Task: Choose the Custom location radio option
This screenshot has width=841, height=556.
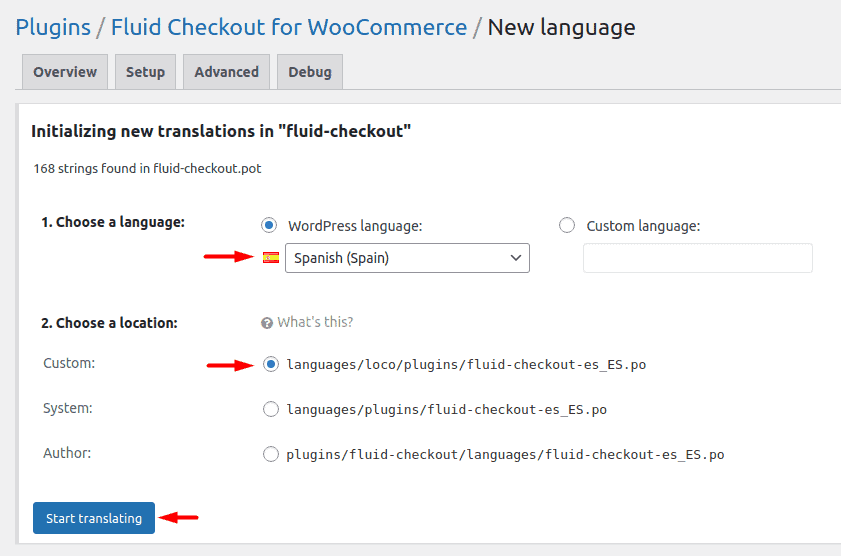Action: click(271, 365)
